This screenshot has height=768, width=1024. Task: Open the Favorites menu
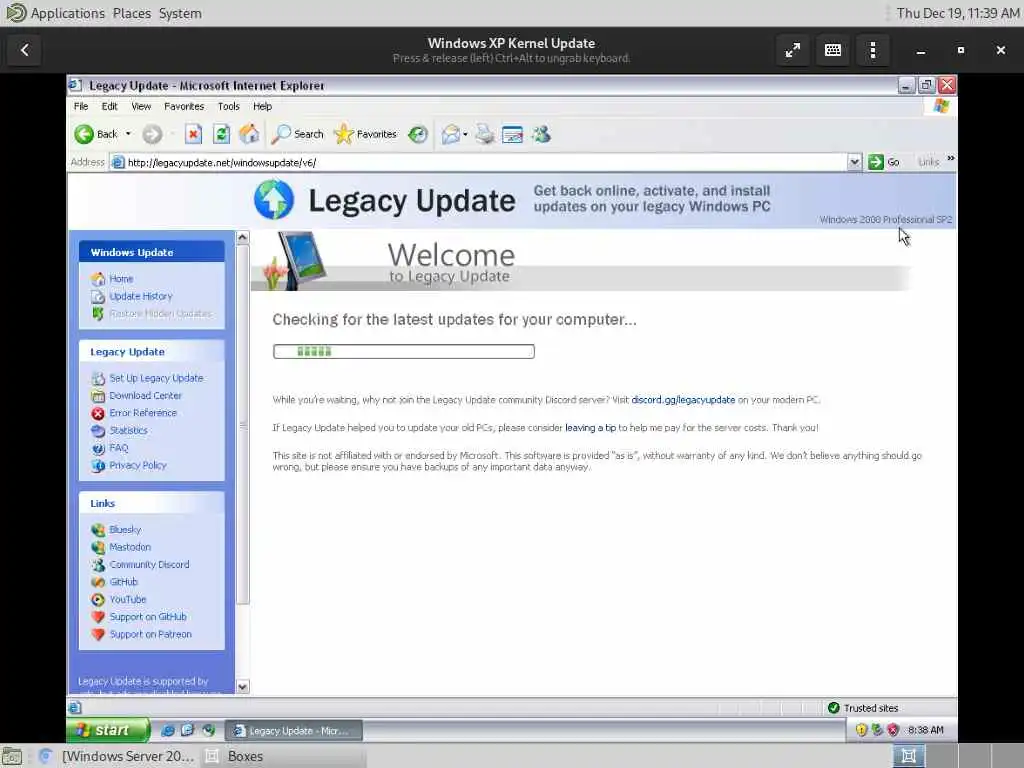184,106
